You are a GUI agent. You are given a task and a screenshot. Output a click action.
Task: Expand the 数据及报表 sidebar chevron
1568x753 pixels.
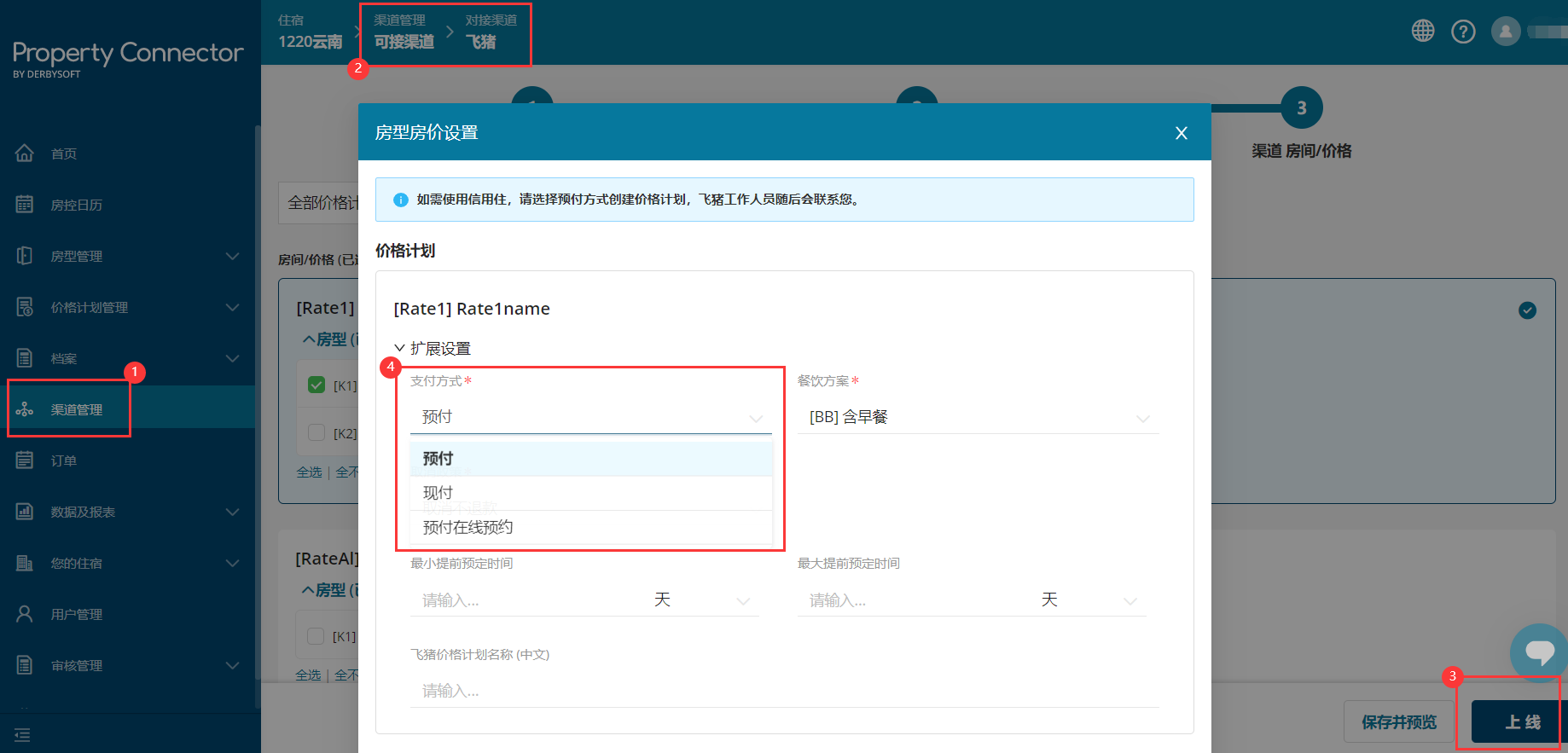[232, 512]
